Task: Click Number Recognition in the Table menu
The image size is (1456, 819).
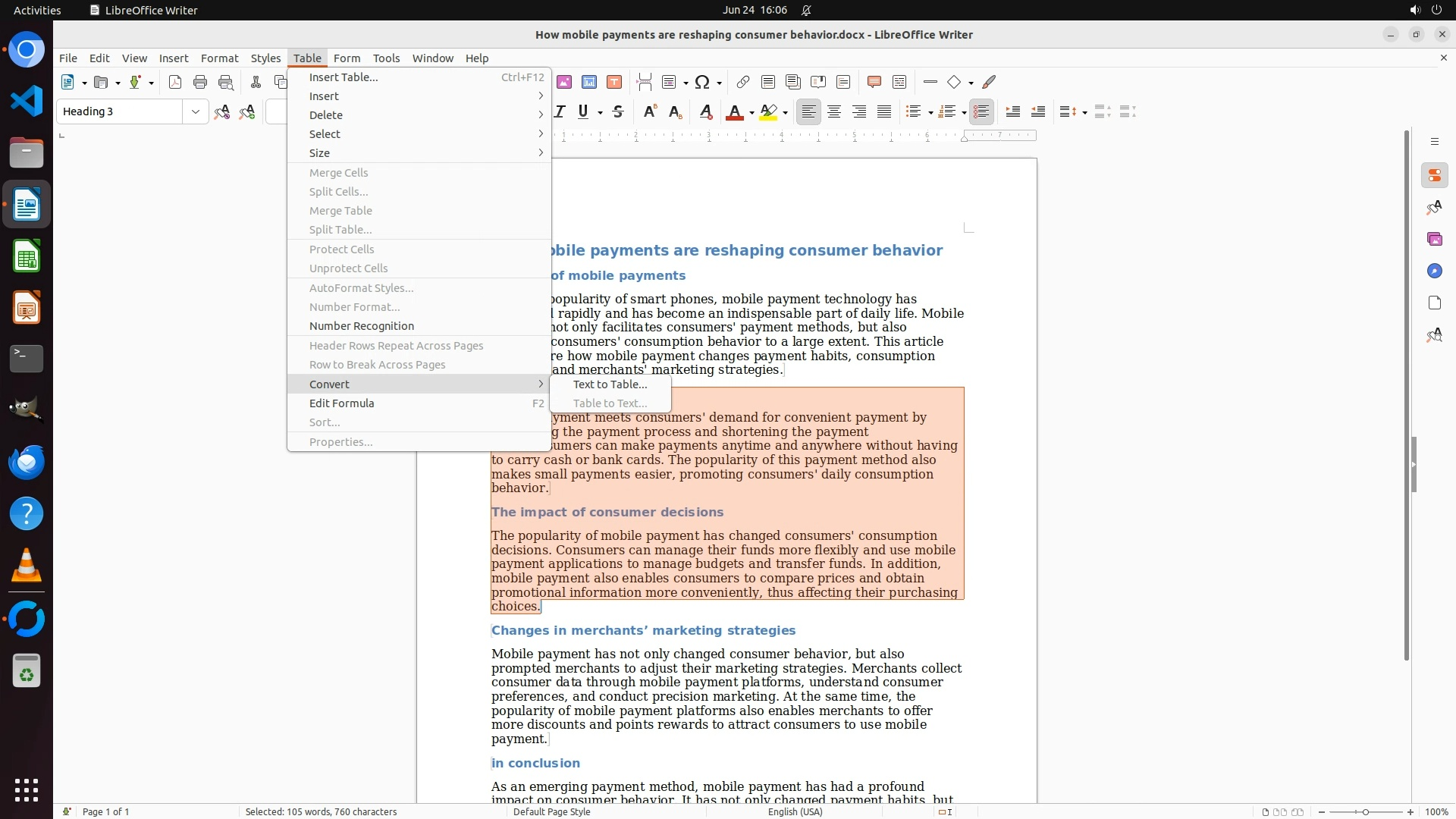Action: pos(361,326)
